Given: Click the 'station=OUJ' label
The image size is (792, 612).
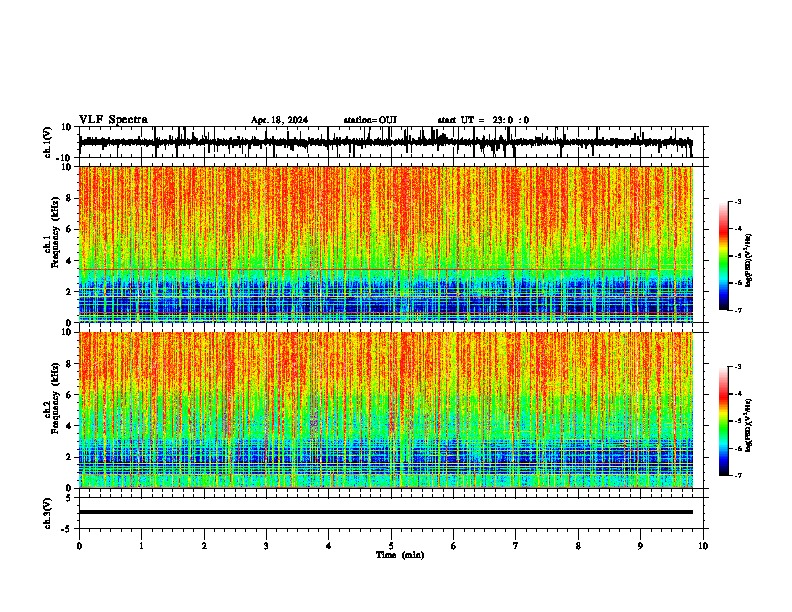Looking at the screenshot, I should pyautogui.click(x=370, y=120).
